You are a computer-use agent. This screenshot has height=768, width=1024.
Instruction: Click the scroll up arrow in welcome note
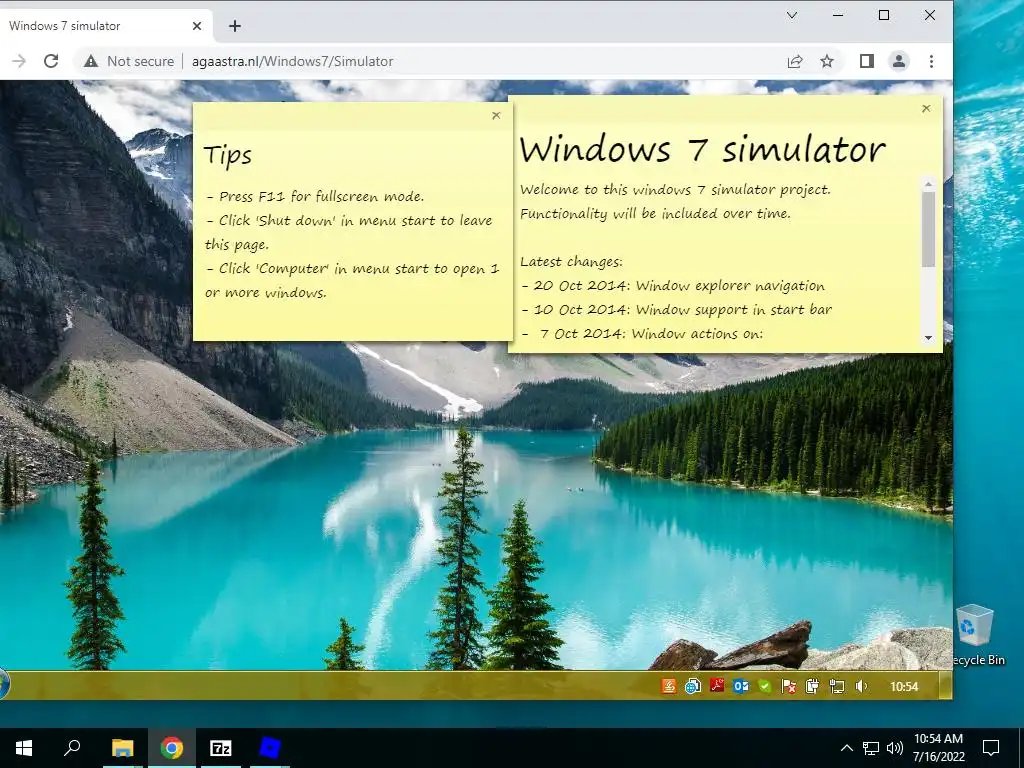[928, 185]
